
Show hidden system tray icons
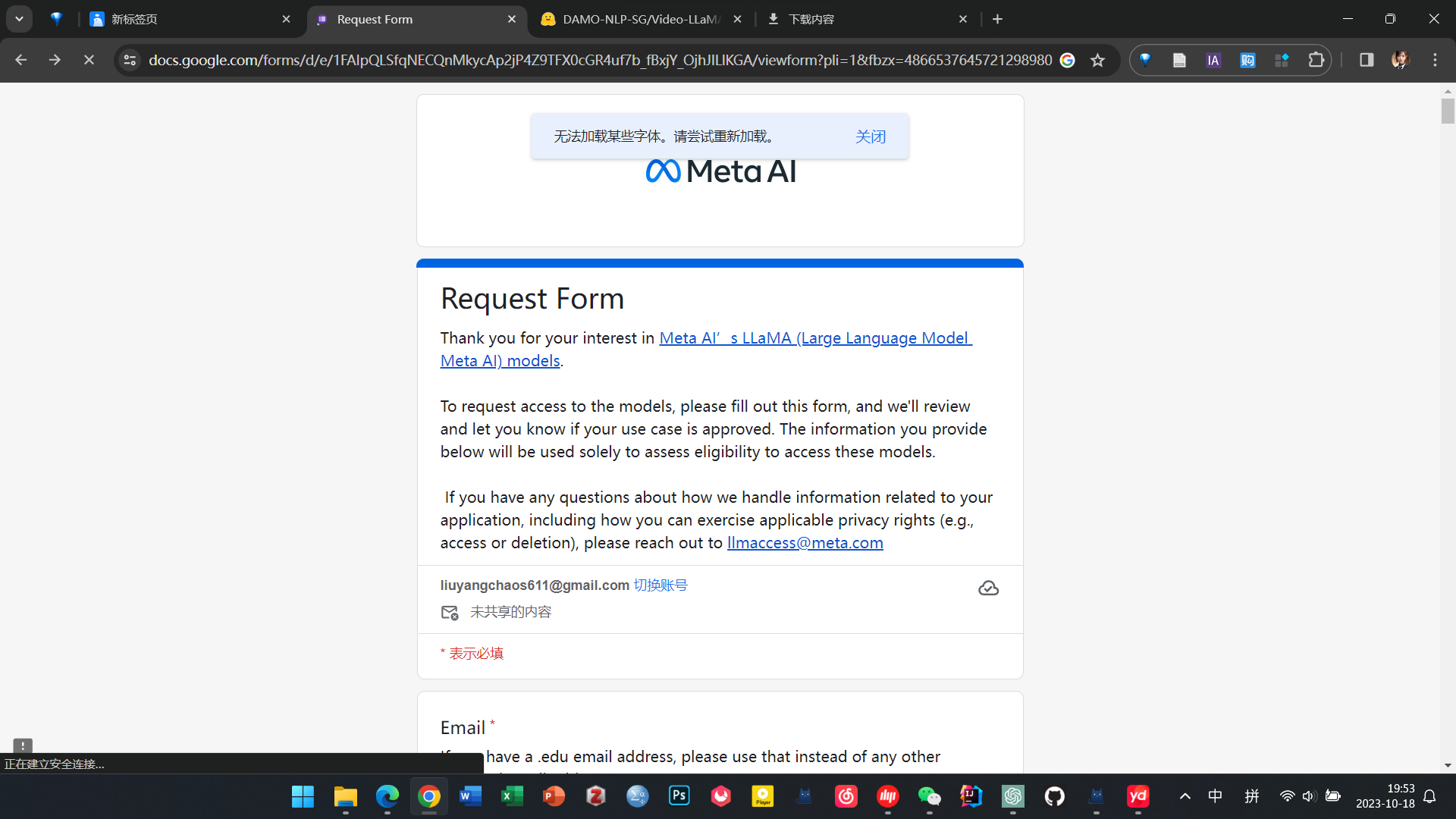coord(1185,796)
